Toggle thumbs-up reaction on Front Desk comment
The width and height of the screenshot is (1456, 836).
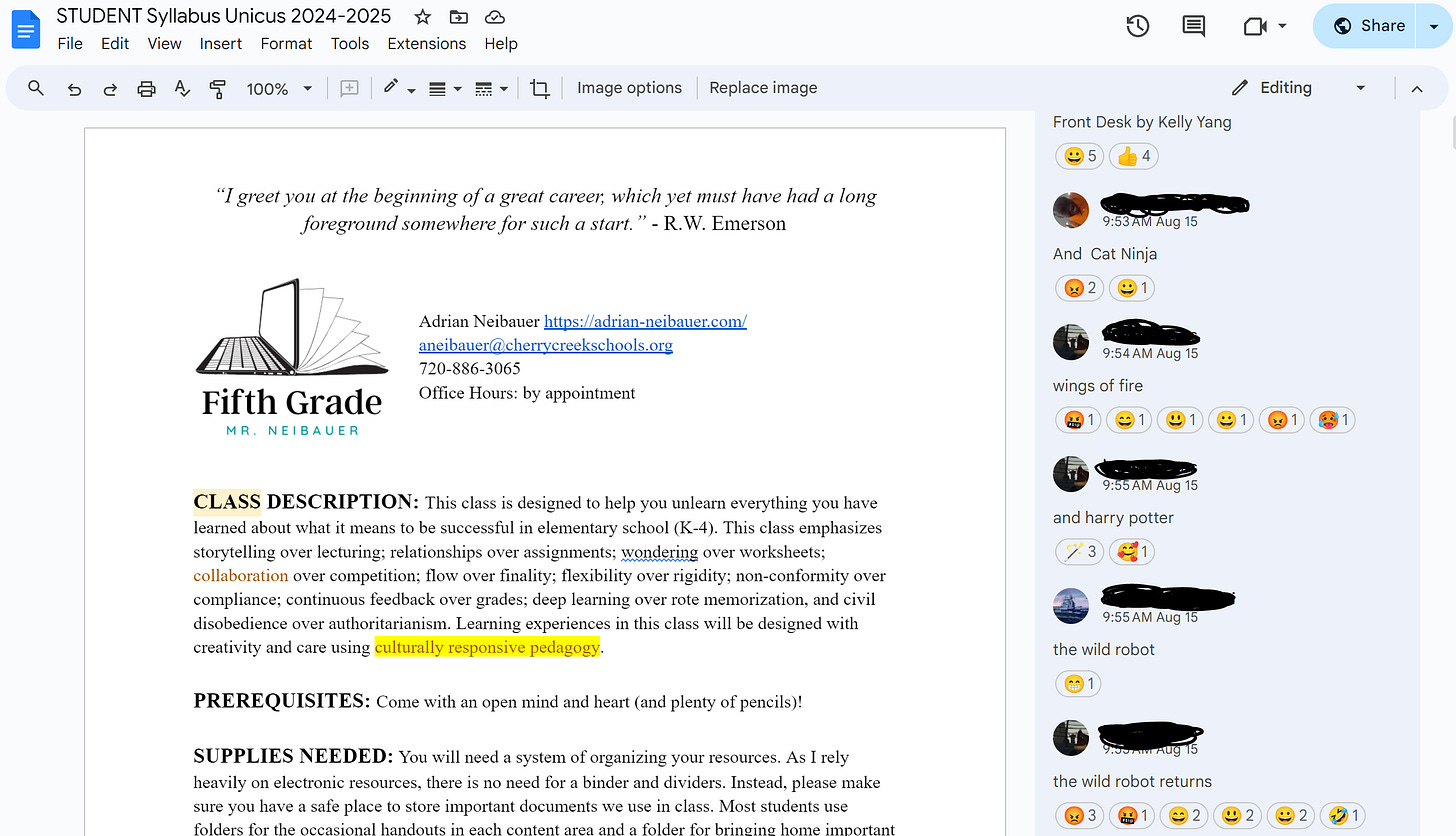[x=1133, y=156]
